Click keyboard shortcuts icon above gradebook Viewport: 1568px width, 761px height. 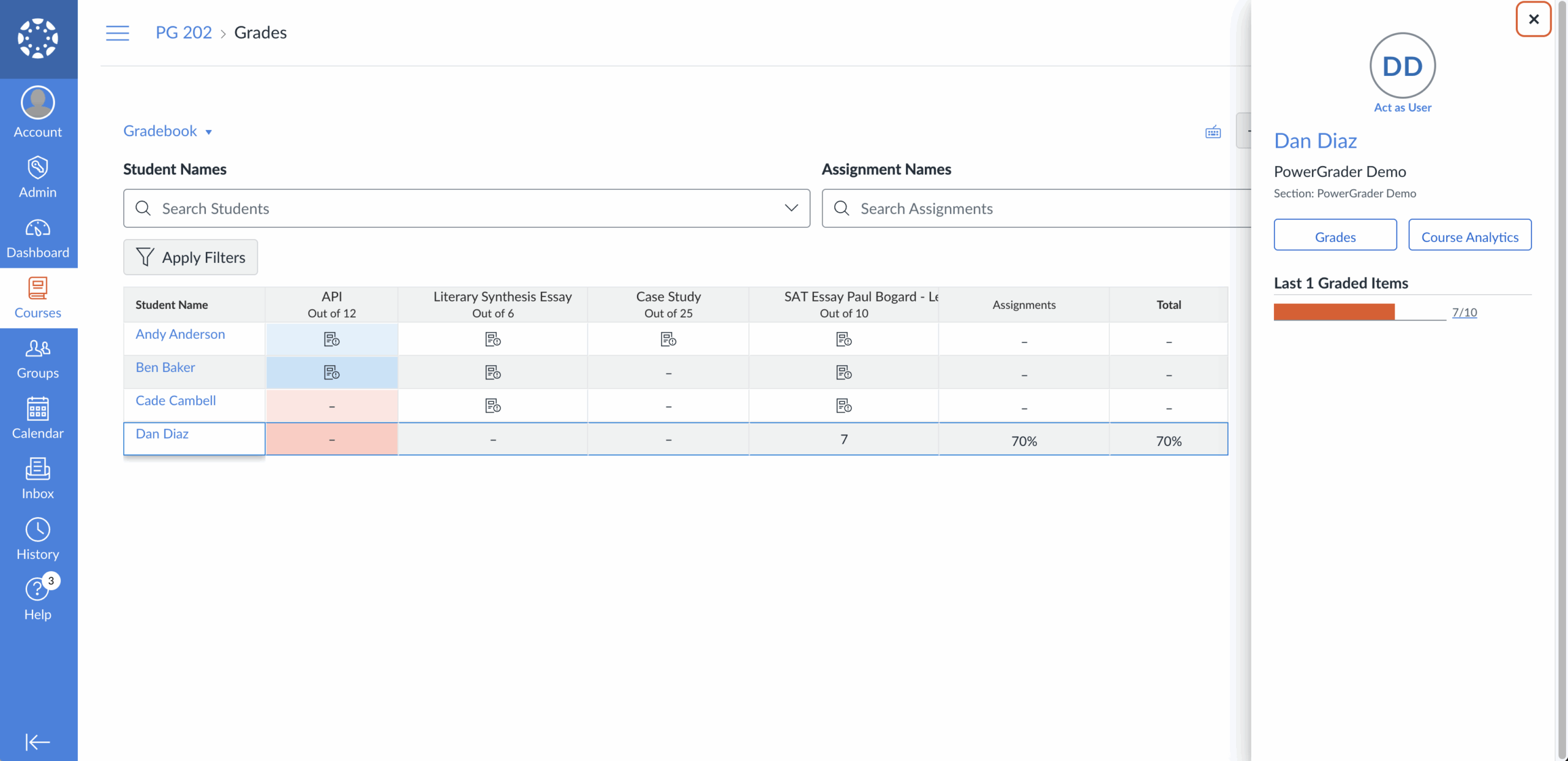pos(1213,132)
